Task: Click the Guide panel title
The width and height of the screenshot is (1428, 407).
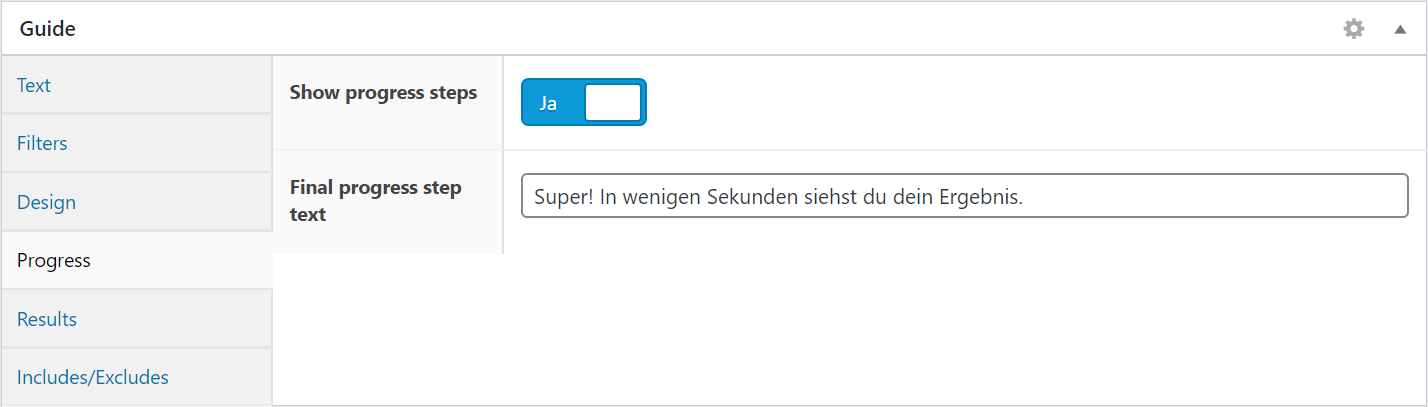Action: pyautogui.click(x=47, y=29)
